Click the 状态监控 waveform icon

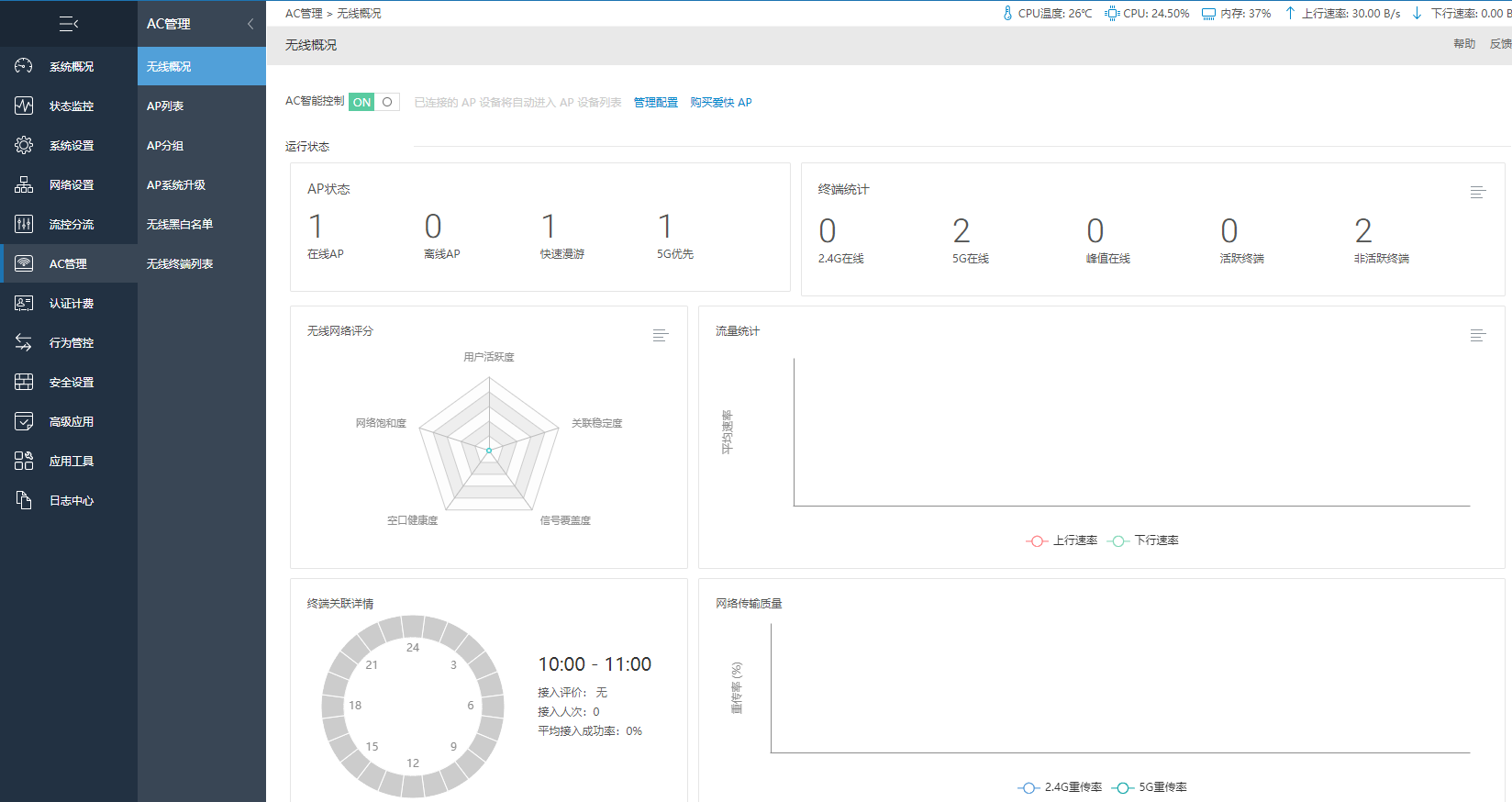coord(24,106)
